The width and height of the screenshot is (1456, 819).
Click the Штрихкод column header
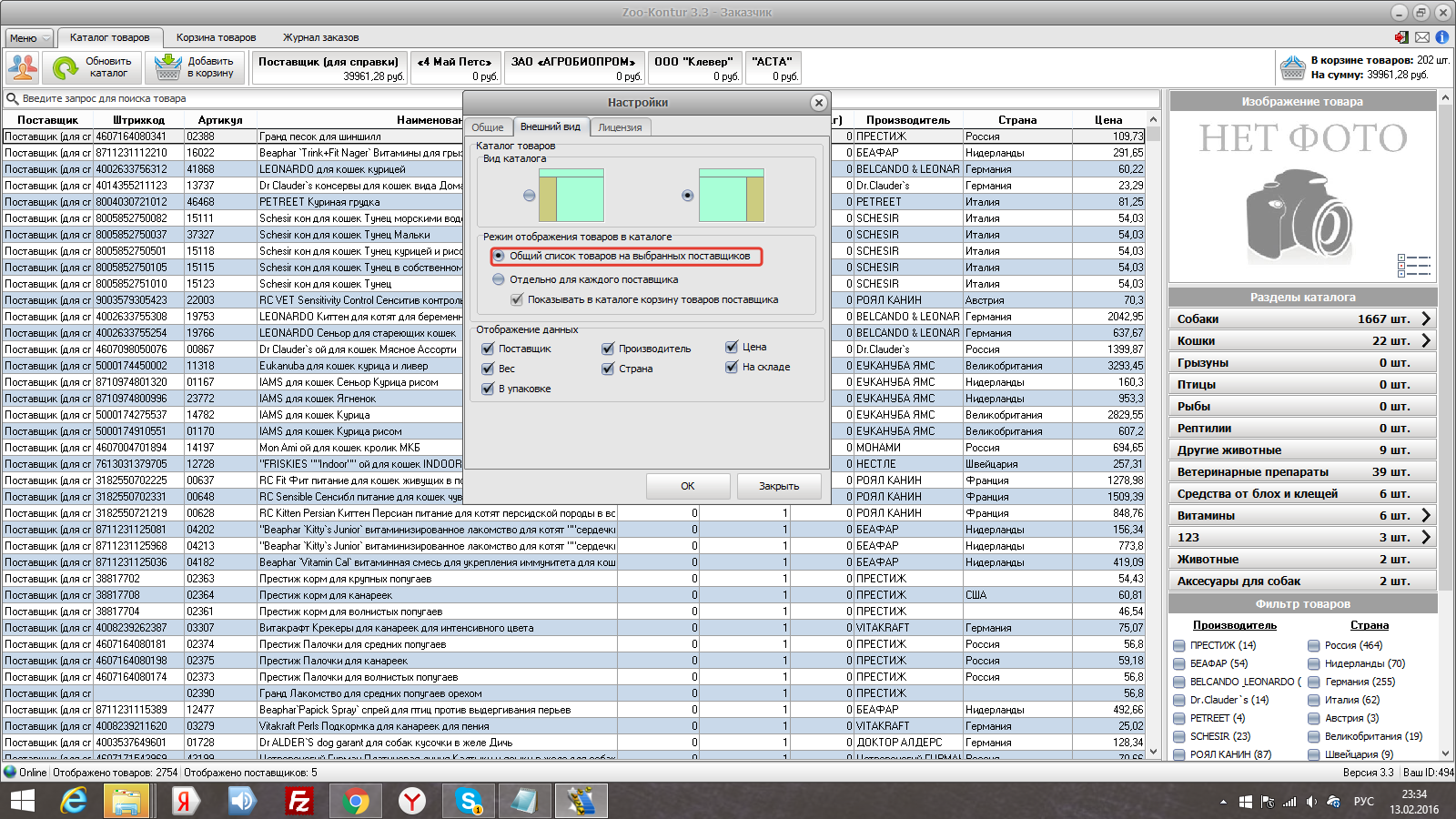point(138,120)
